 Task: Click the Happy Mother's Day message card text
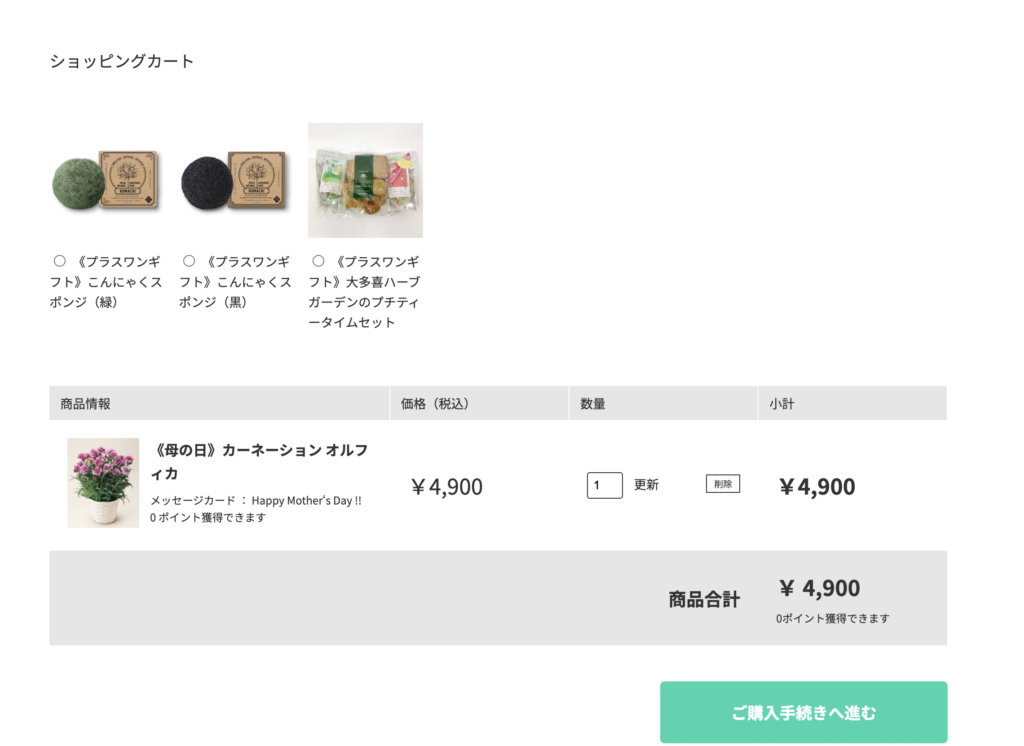click(255, 500)
